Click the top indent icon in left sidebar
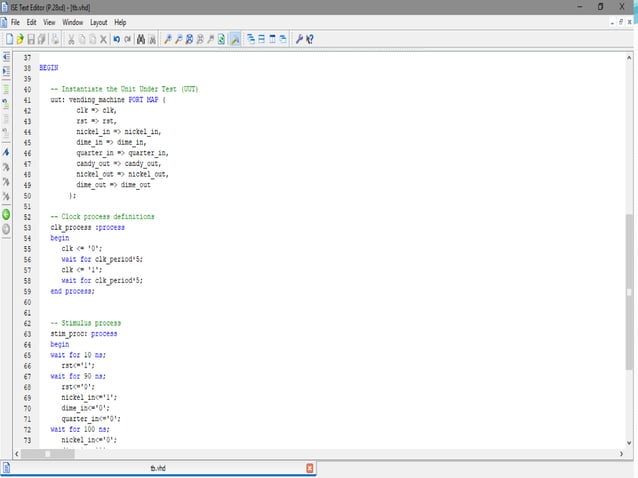 6,58
